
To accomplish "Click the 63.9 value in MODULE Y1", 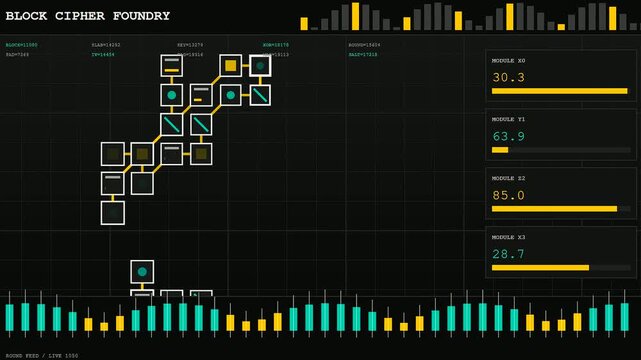I will pyautogui.click(x=508, y=136).
